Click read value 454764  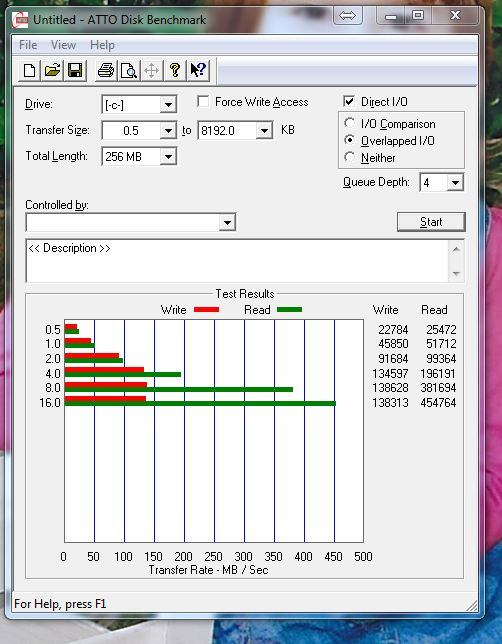point(438,402)
